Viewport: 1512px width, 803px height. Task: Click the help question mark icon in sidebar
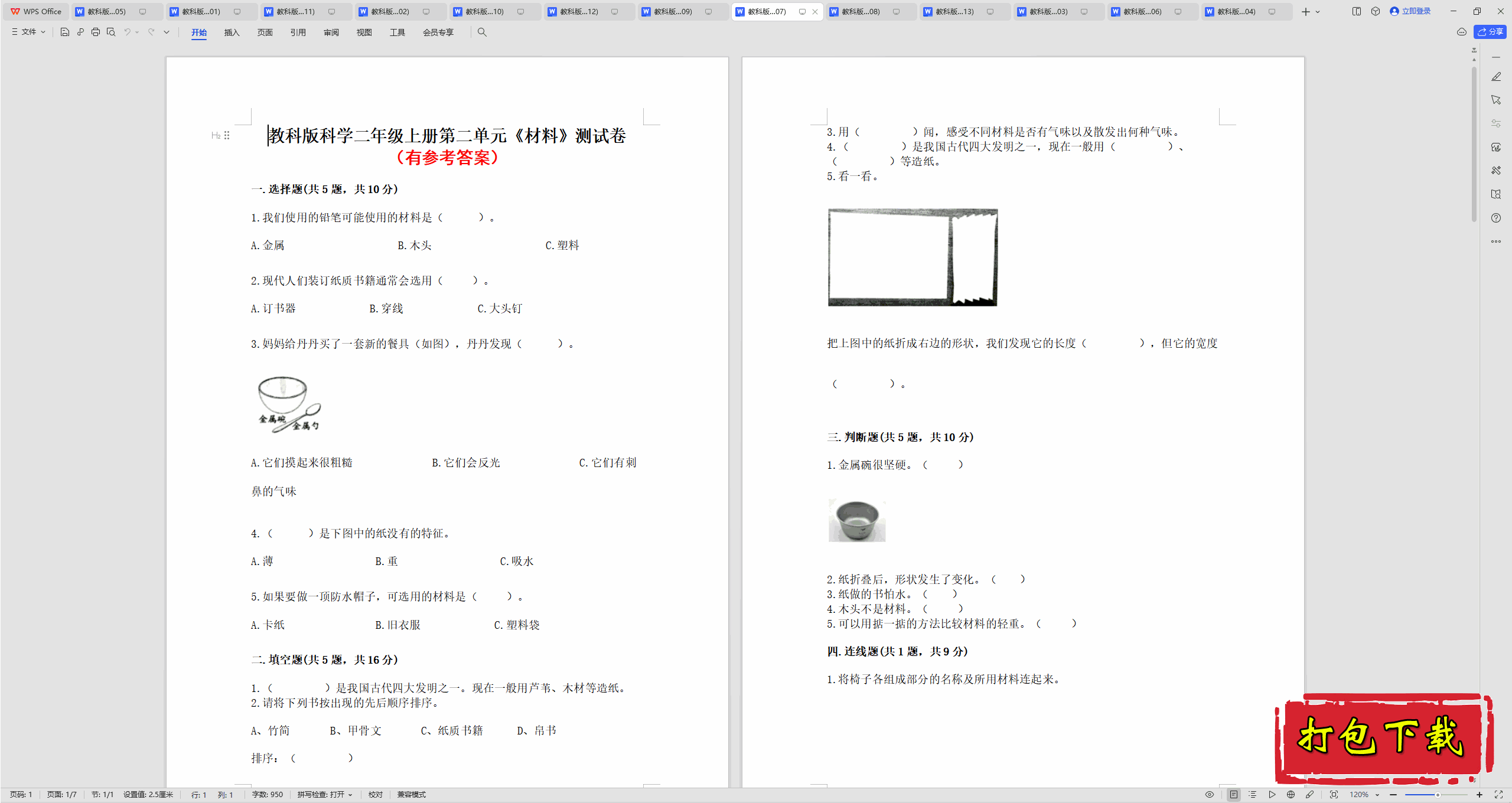pos(1496,218)
